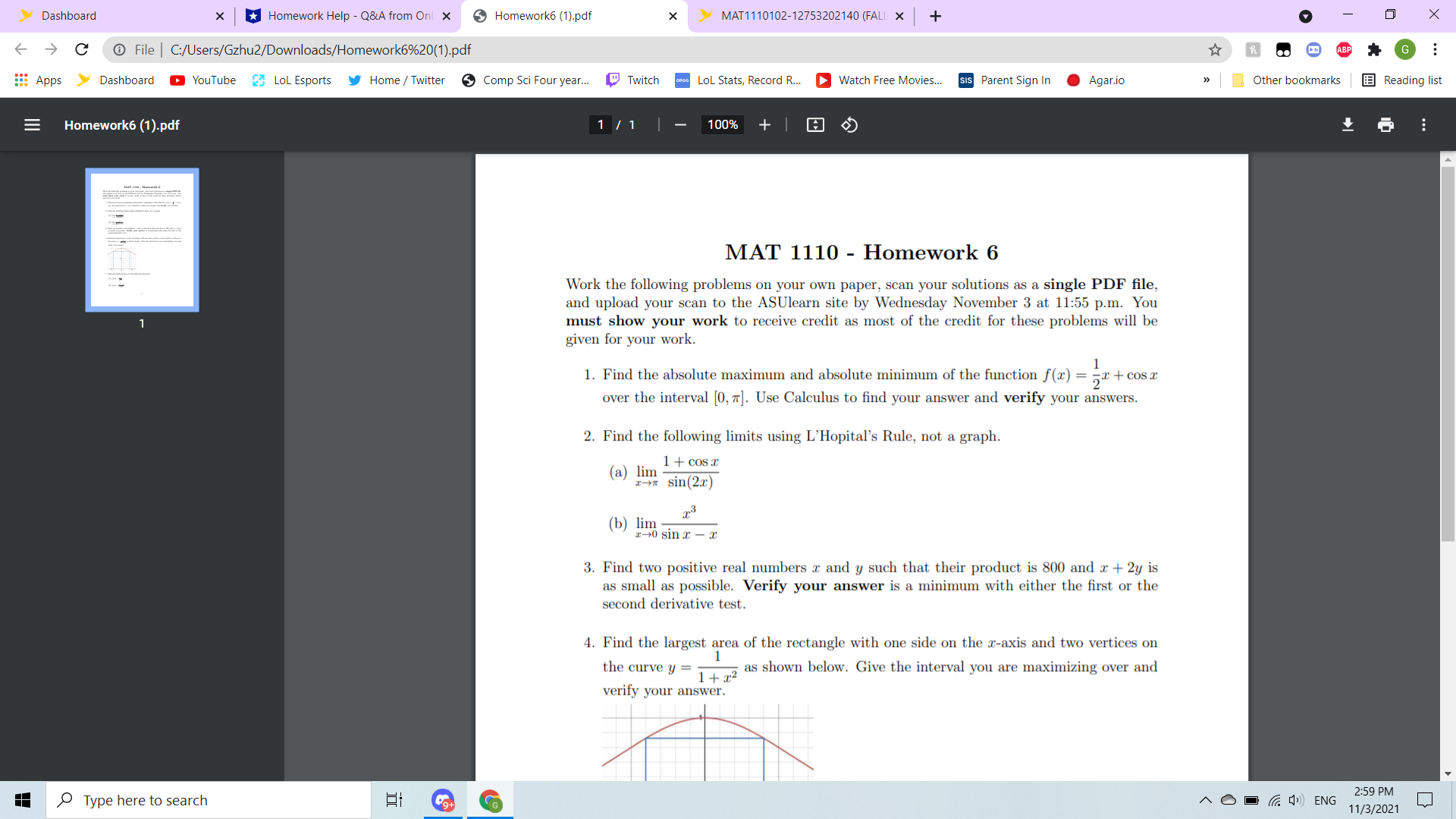Open the speaker volume control in system tray
This screenshot has width=1456, height=819.
point(1296,799)
